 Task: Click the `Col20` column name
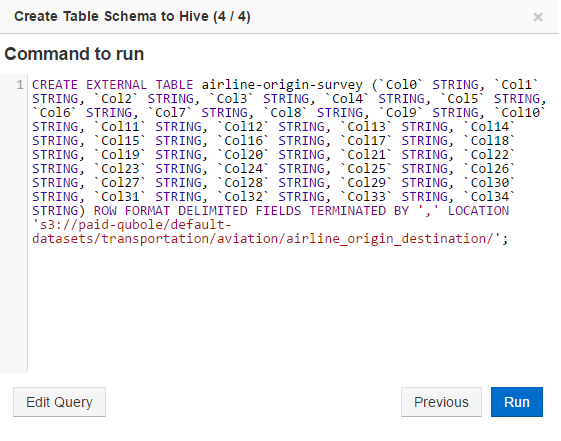click(243, 155)
